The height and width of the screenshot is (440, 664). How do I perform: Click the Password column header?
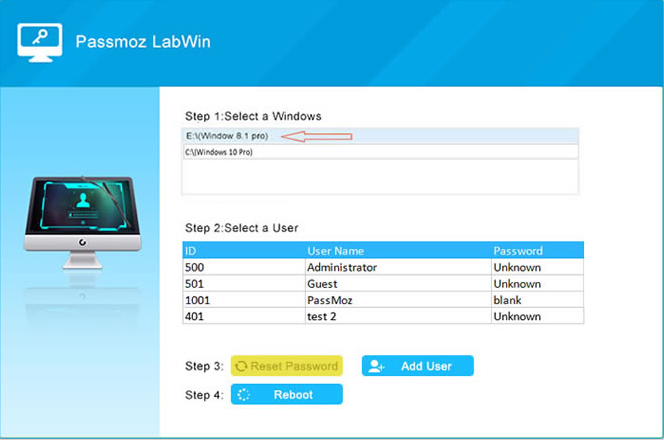537,251
